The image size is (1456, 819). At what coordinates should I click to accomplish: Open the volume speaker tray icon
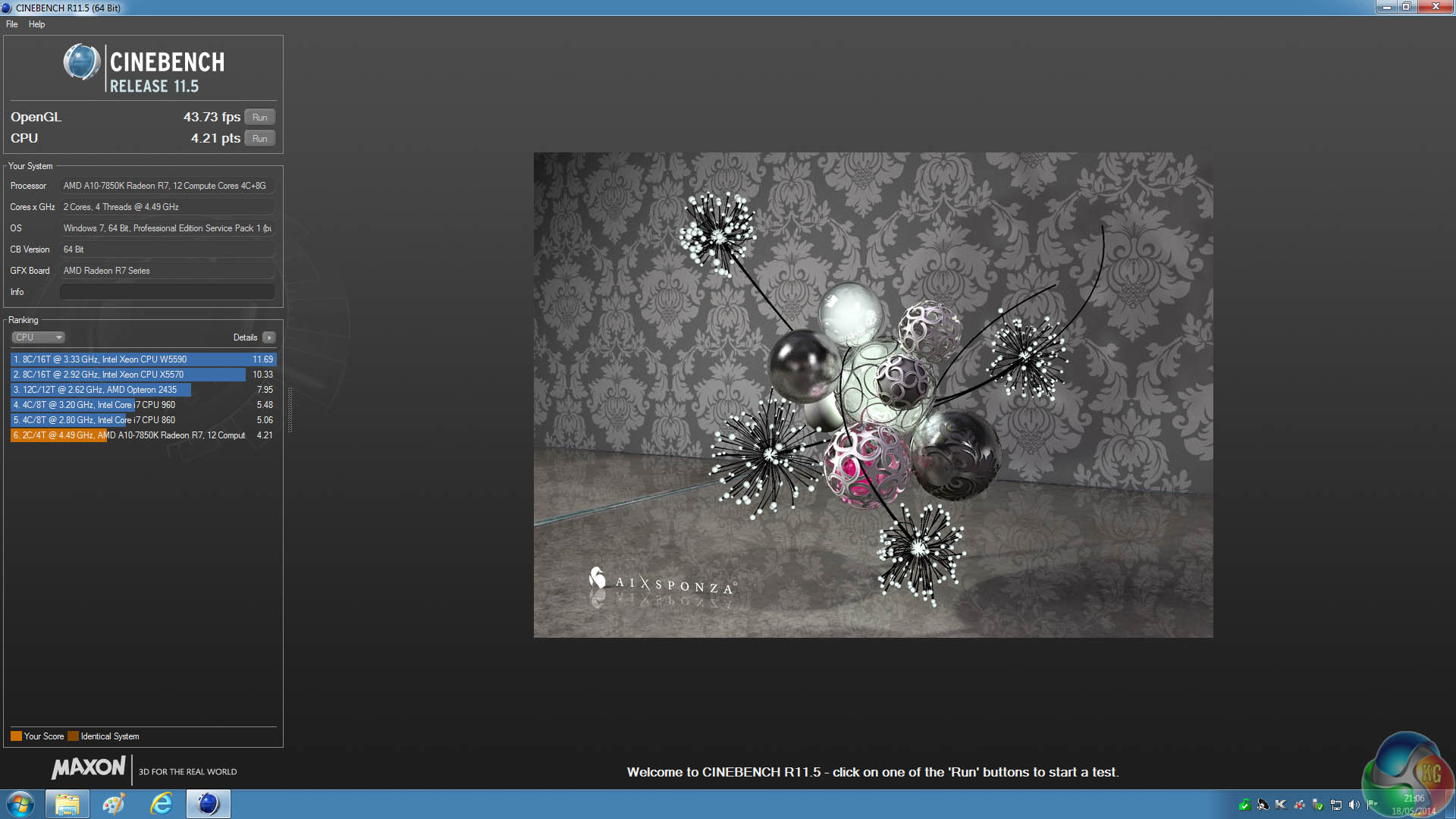[x=1354, y=805]
